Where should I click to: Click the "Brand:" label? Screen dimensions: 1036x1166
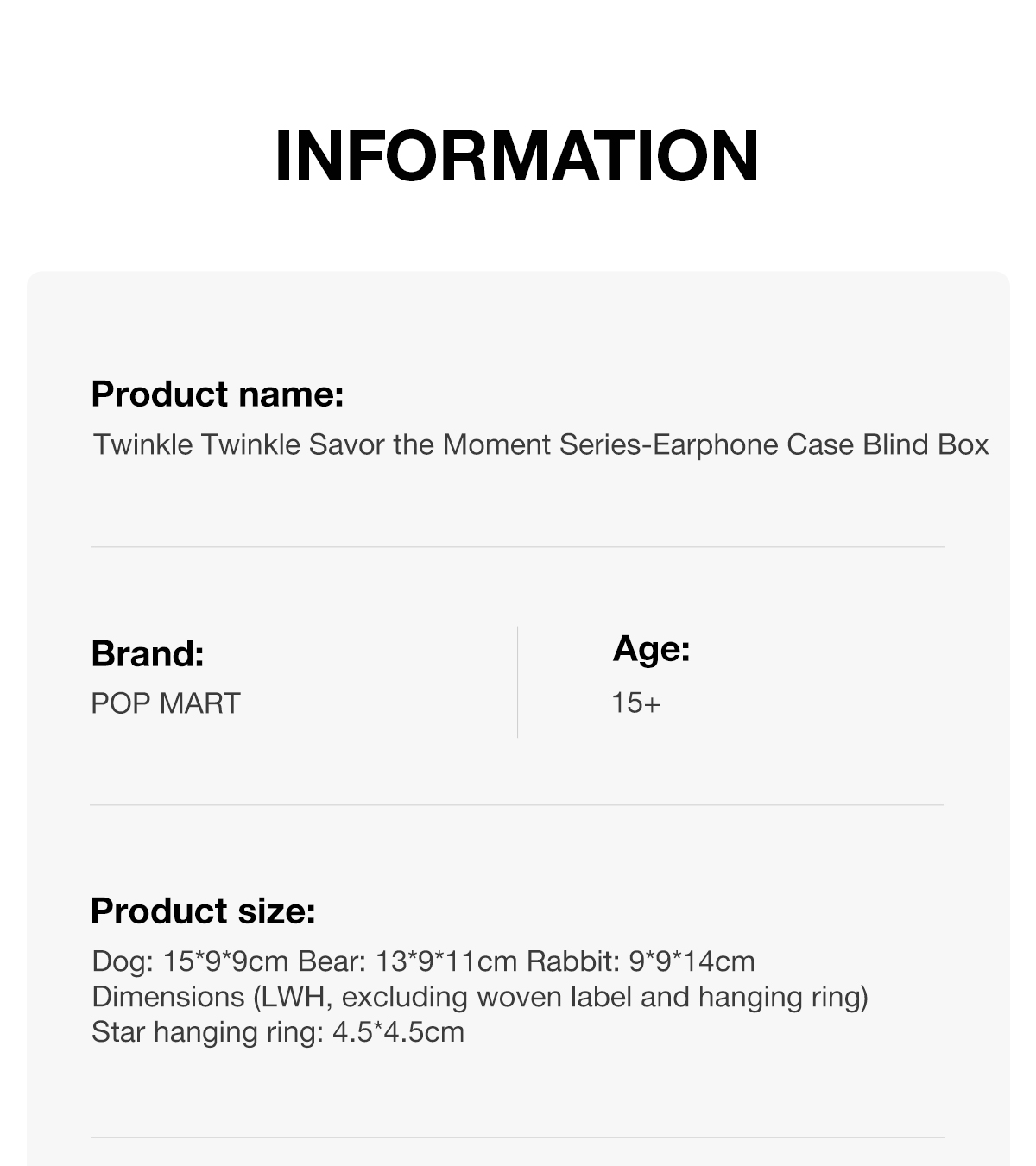click(x=148, y=653)
